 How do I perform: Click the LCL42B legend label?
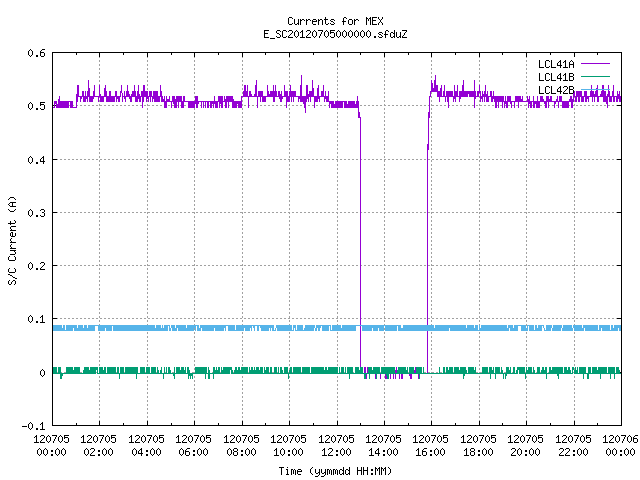pos(556,90)
